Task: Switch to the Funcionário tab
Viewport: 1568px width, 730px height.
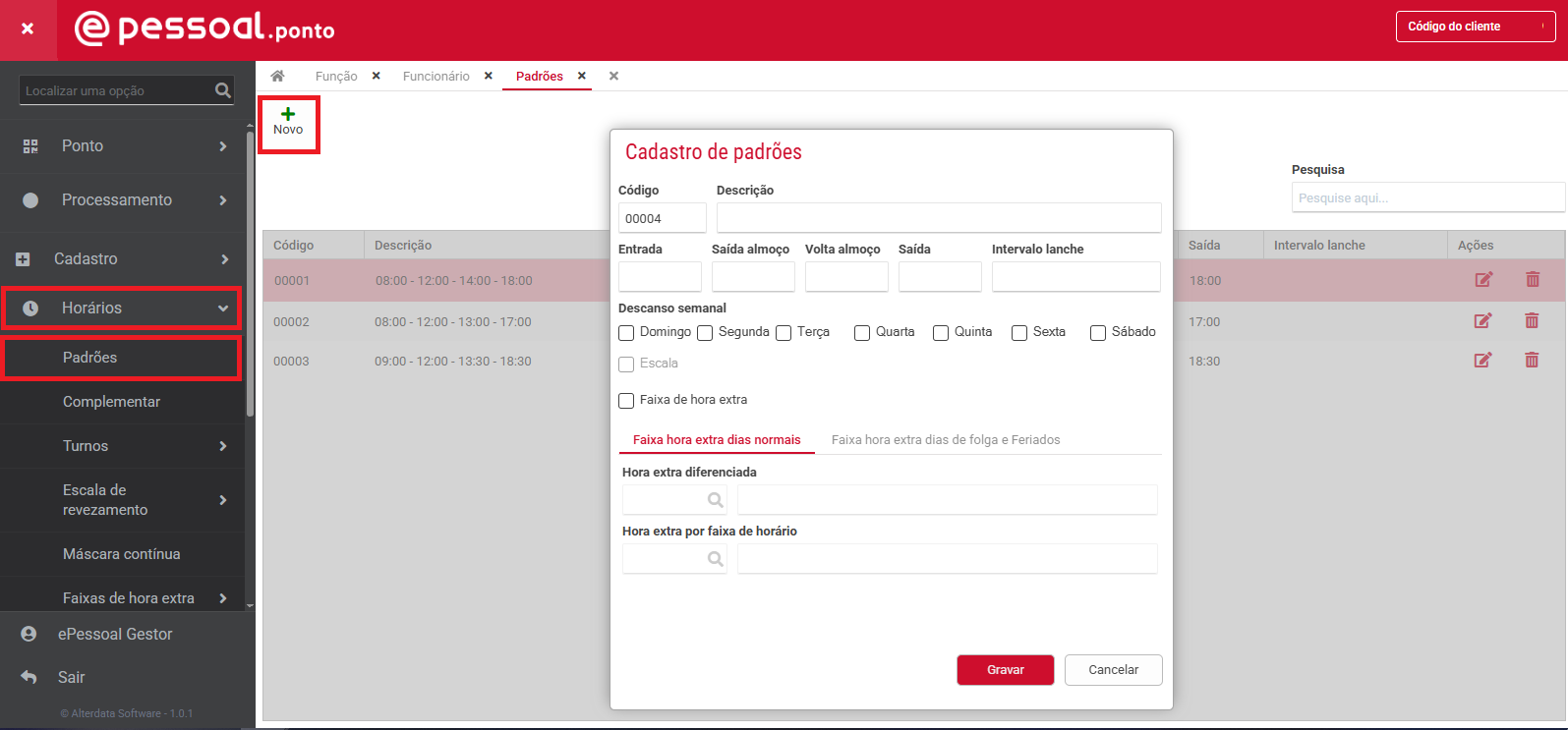Action: 436,76
